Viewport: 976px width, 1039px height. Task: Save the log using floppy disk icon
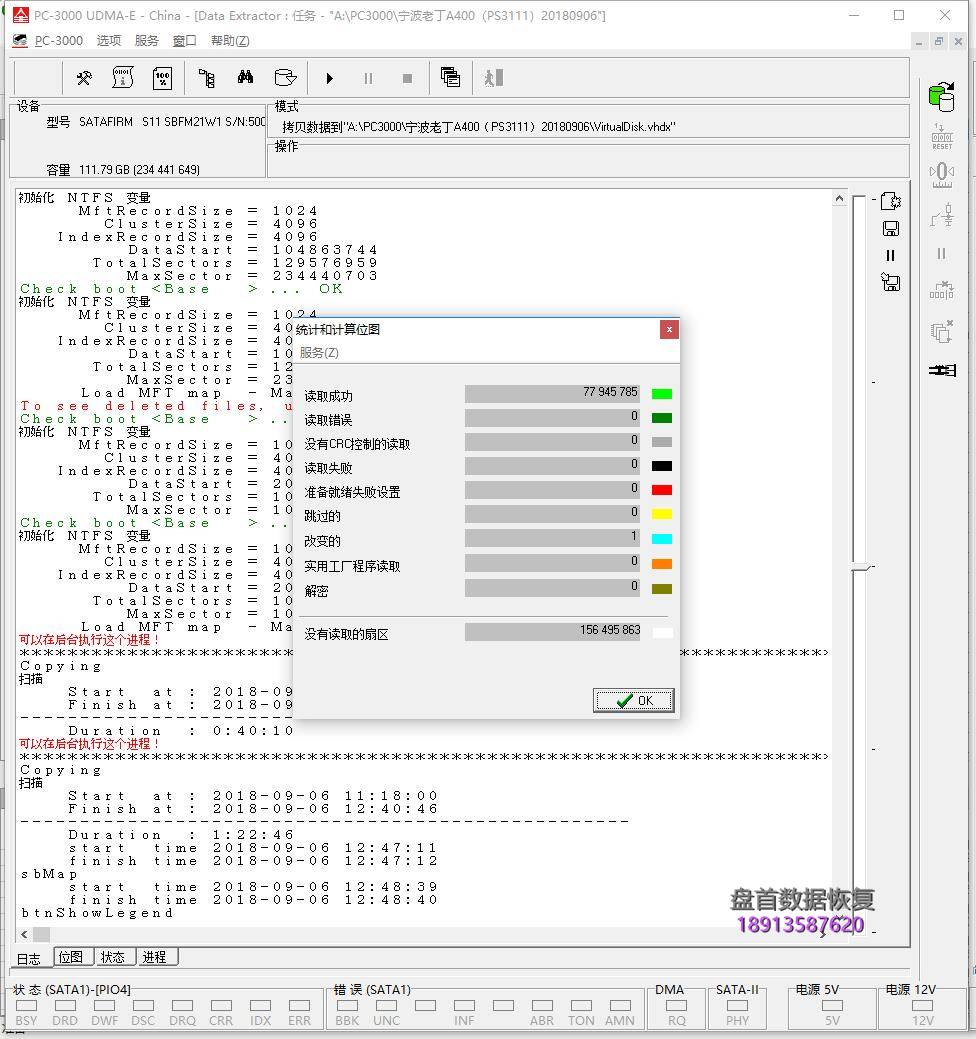[891, 228]
